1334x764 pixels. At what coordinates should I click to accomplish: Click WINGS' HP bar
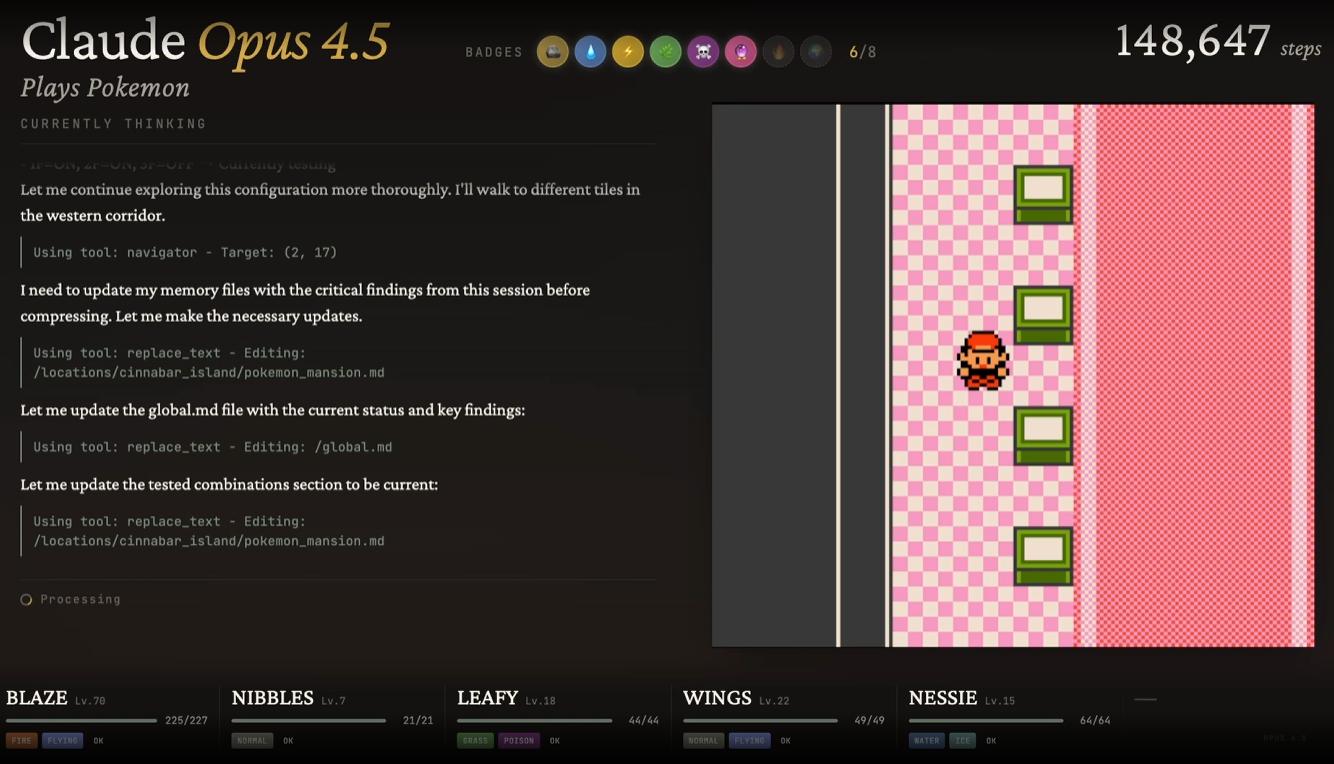click(x=760, y=720)
